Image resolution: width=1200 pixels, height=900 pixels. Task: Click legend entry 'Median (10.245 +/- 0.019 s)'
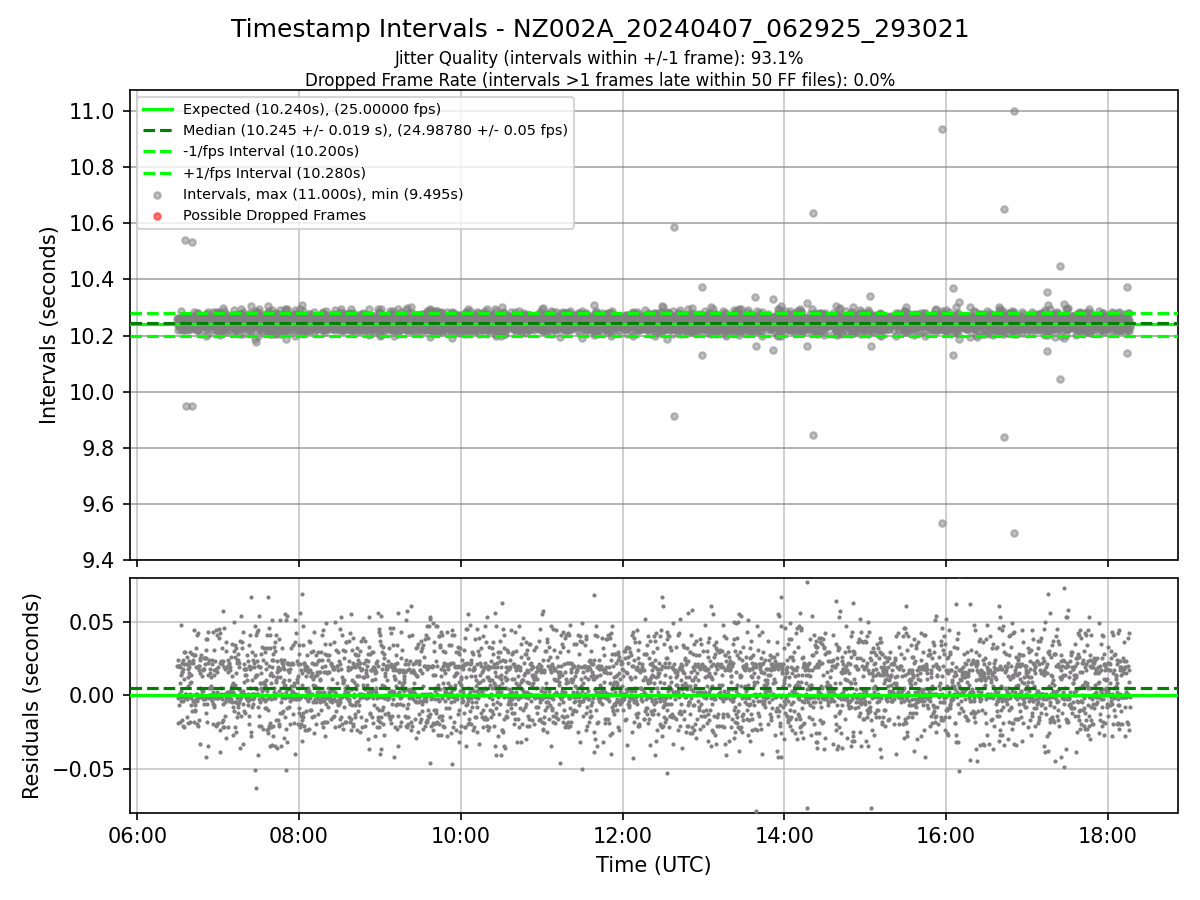[x=375, y=130]
